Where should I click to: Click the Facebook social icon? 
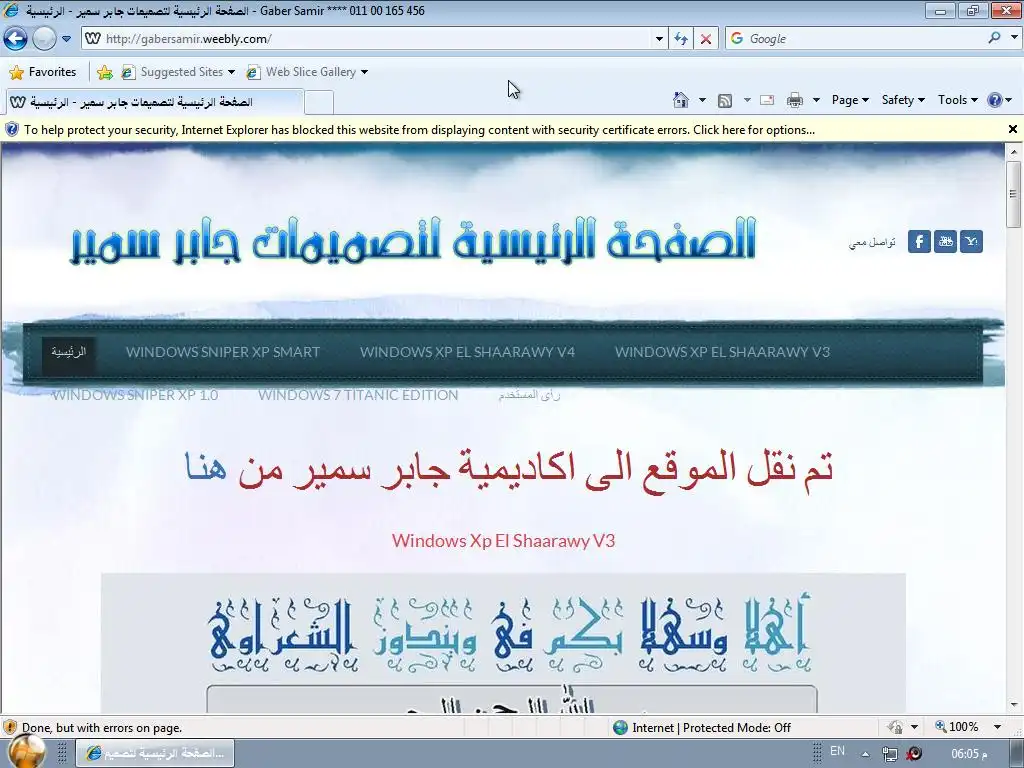pyautogui.click(x=919, y=242)
